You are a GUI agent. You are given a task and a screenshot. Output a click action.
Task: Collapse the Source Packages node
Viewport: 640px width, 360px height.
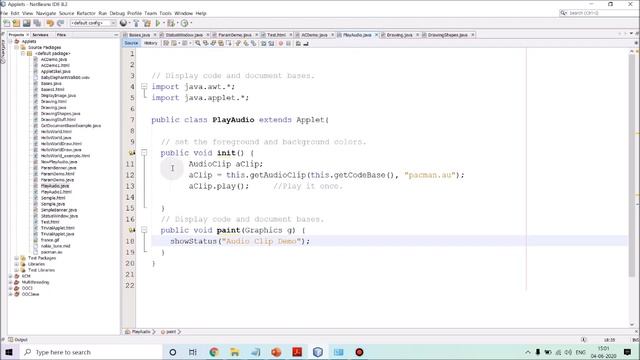click(x=17, y=47)
